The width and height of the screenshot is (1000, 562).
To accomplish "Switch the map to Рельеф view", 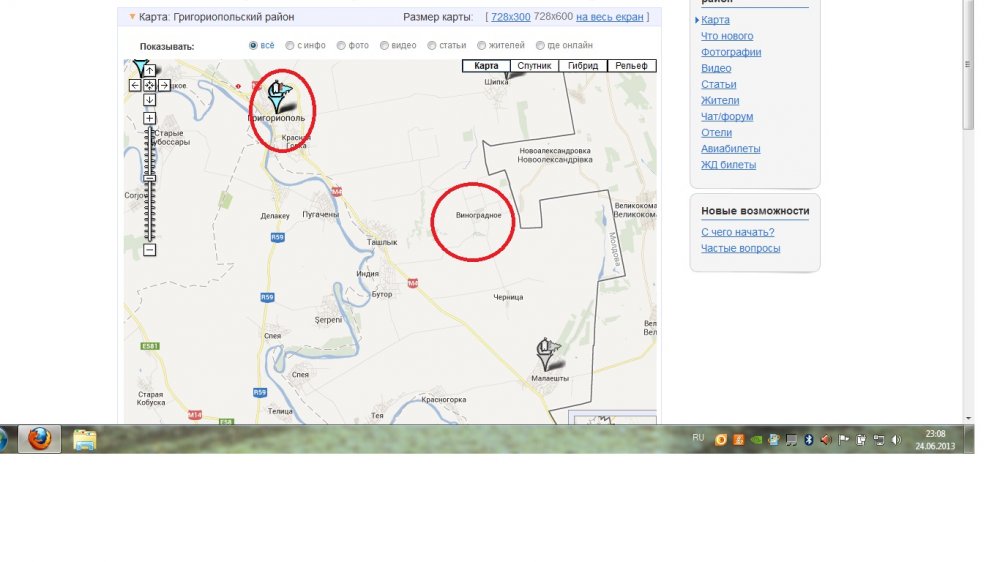I will pos(631,66).
